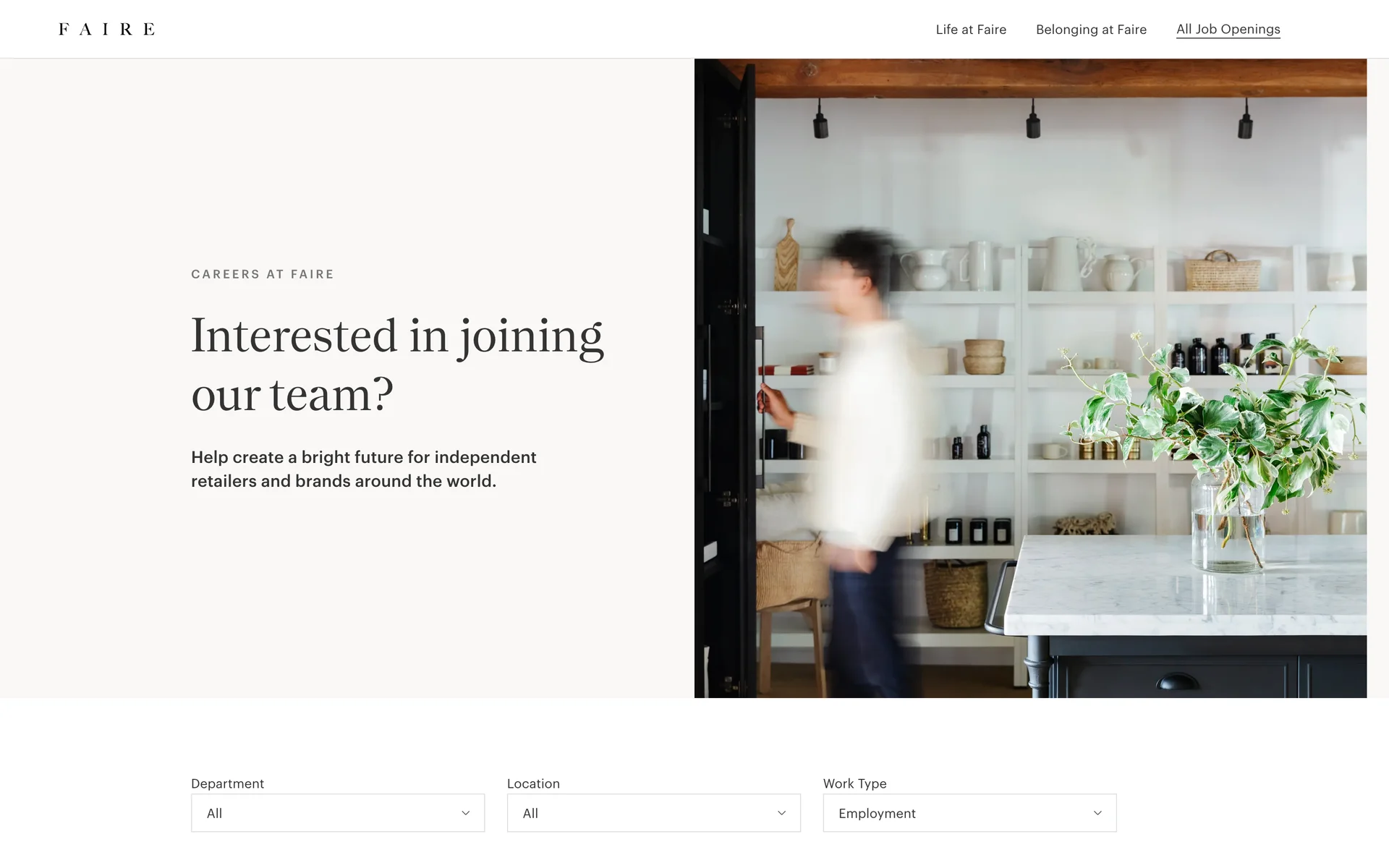Screen dimensions: 1389x868
Task: Open the Work Type Employment dropdown
Action: coord(969,813)
